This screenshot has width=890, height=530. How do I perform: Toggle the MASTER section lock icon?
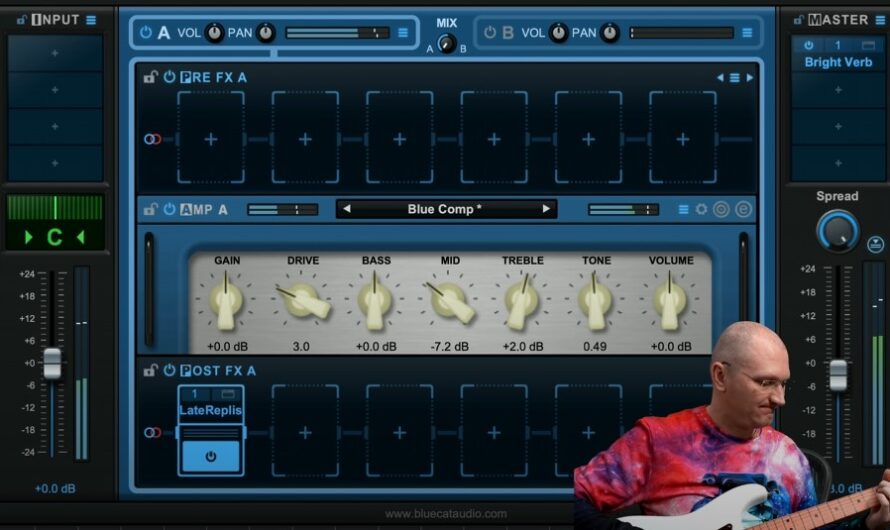pos(798,20)
